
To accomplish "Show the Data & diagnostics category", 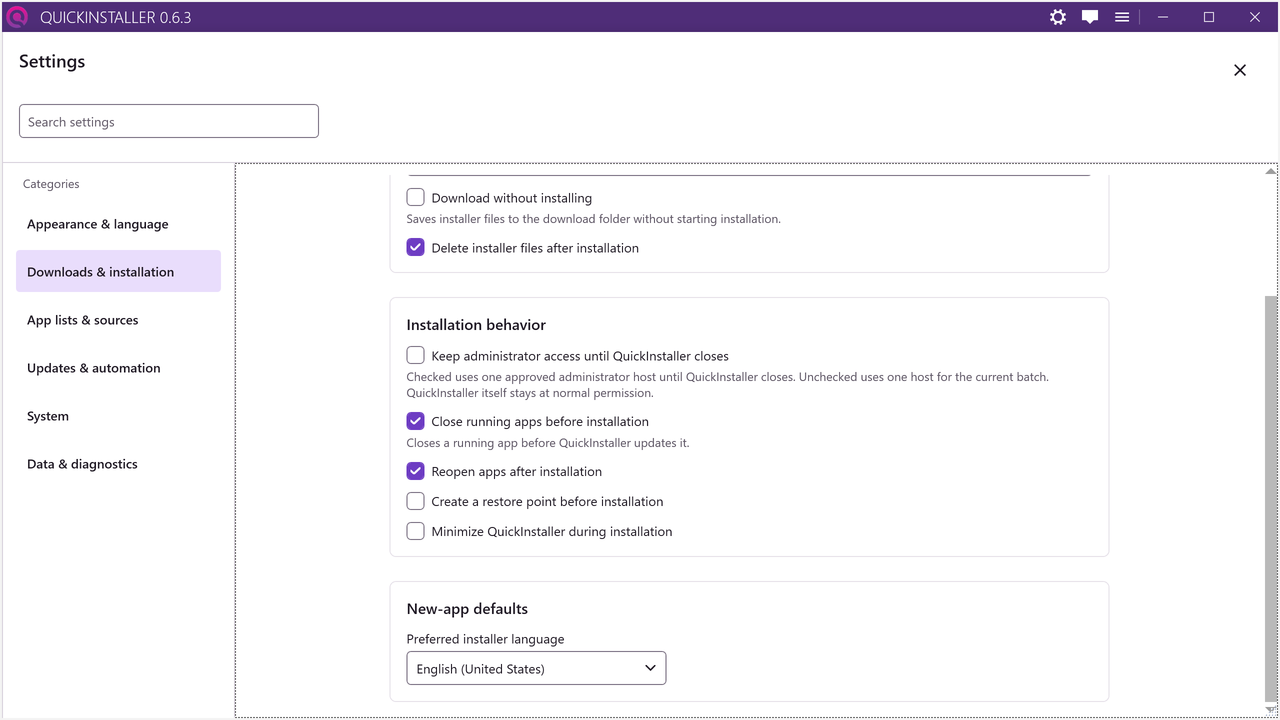I will click(118, 464).
